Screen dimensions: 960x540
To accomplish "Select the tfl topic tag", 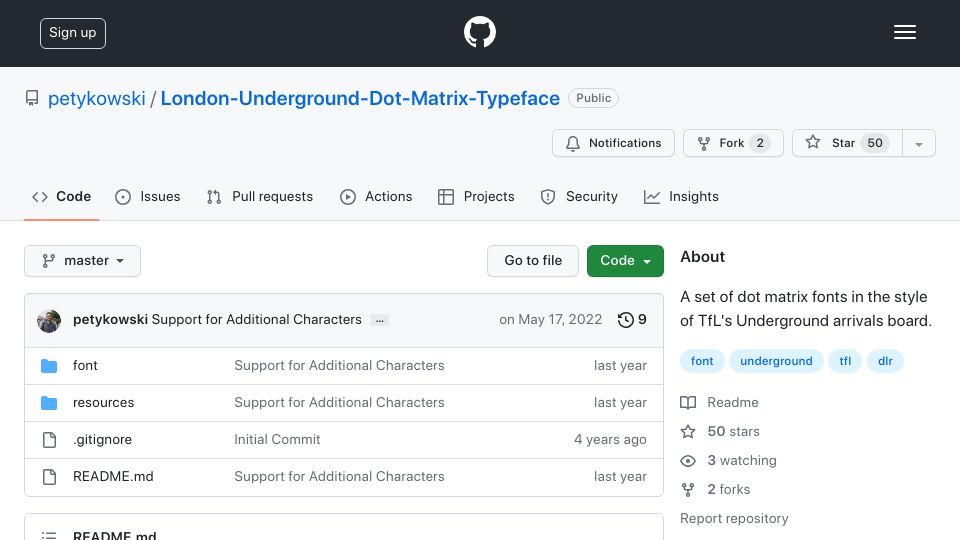I will (845, 361).
